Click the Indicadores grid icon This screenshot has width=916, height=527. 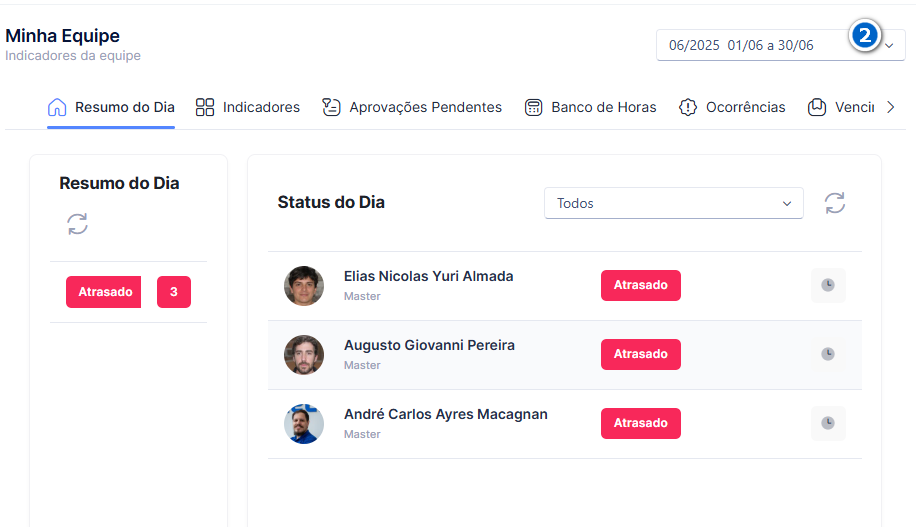[205, 108]
